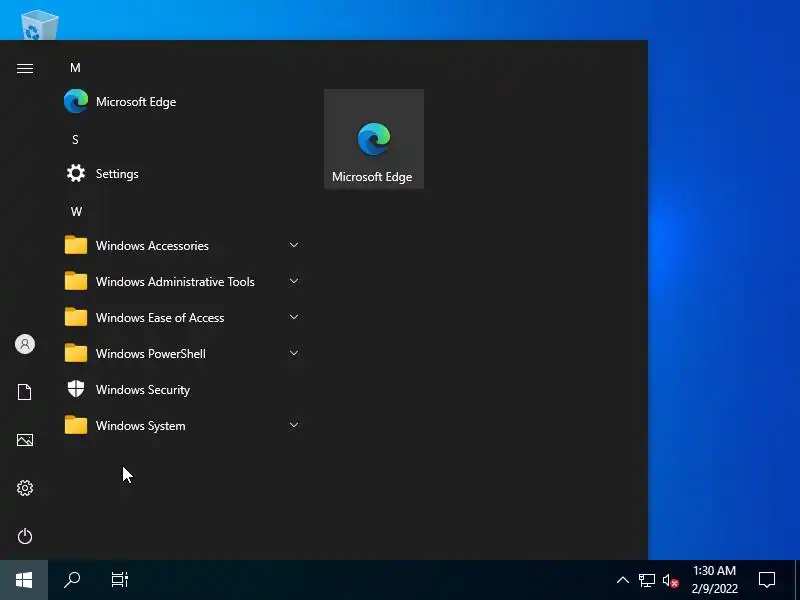Expand the Windows Ease of Access chevron
Viewport: 800px width, 600px height.
pyautogui.click(x=294, y=317)
